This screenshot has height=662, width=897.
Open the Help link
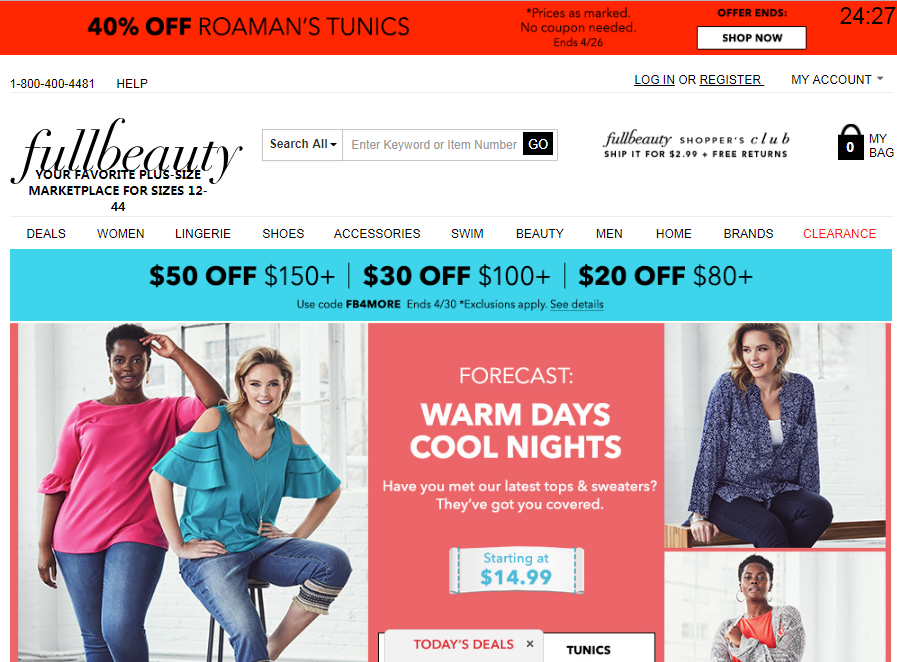pos(132,84)
